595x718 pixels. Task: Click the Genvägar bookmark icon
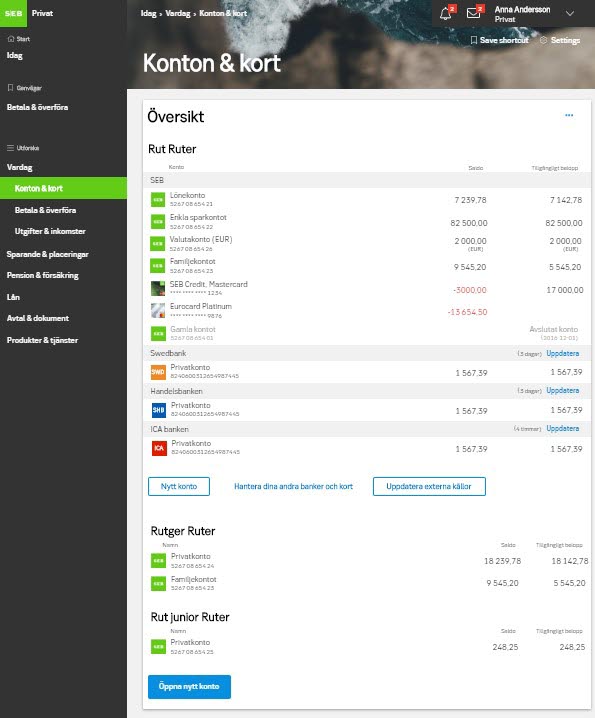[x=11, y=87]
